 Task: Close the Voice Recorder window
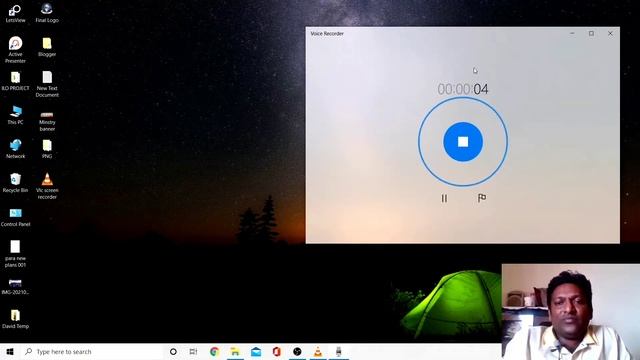[610, 33]
